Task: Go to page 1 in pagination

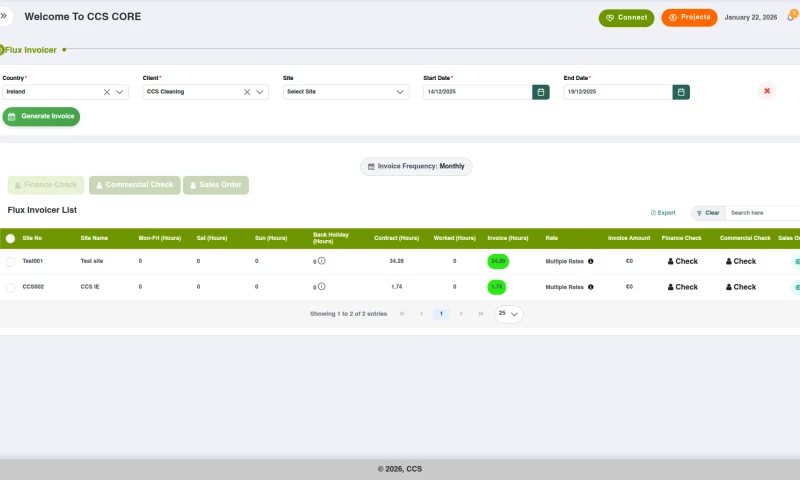Action: tap(441, 314)
